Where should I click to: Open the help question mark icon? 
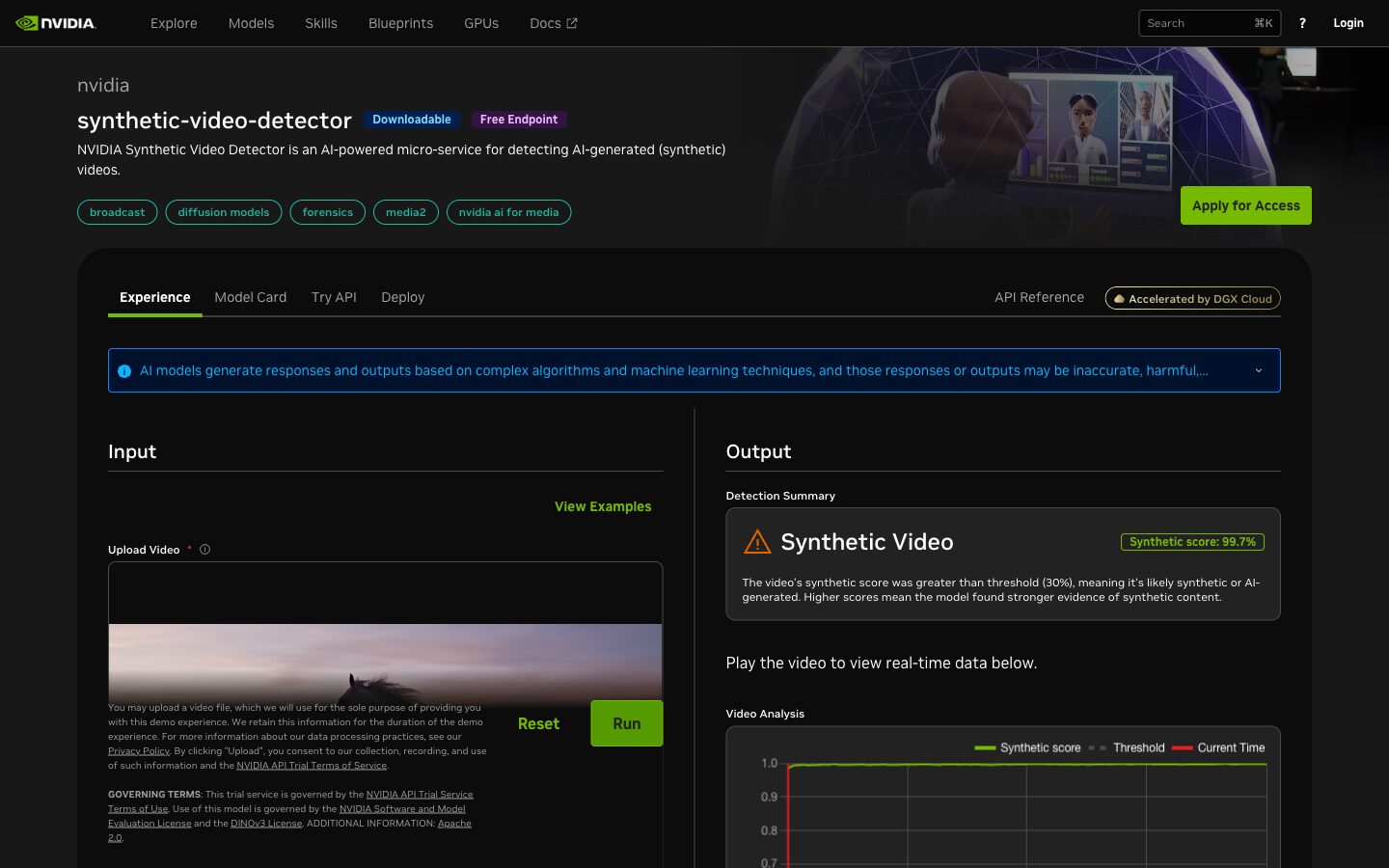point(1302,23)
